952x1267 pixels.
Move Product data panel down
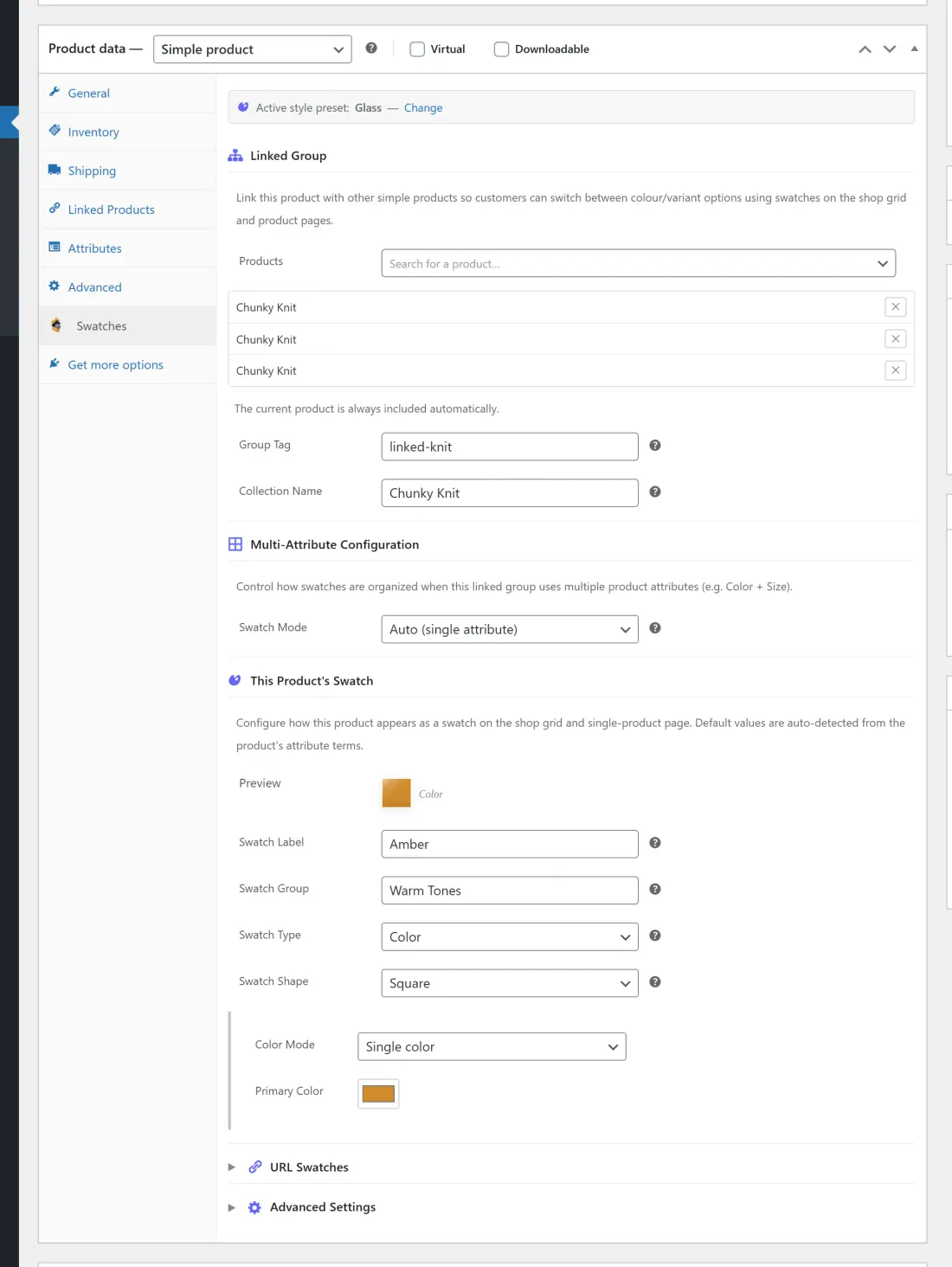890,49
